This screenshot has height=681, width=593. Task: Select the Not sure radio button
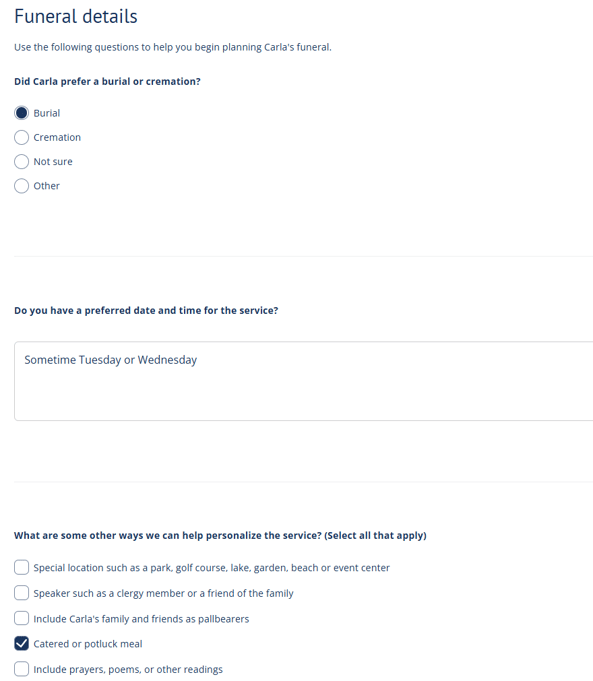[x=21, y=162]
